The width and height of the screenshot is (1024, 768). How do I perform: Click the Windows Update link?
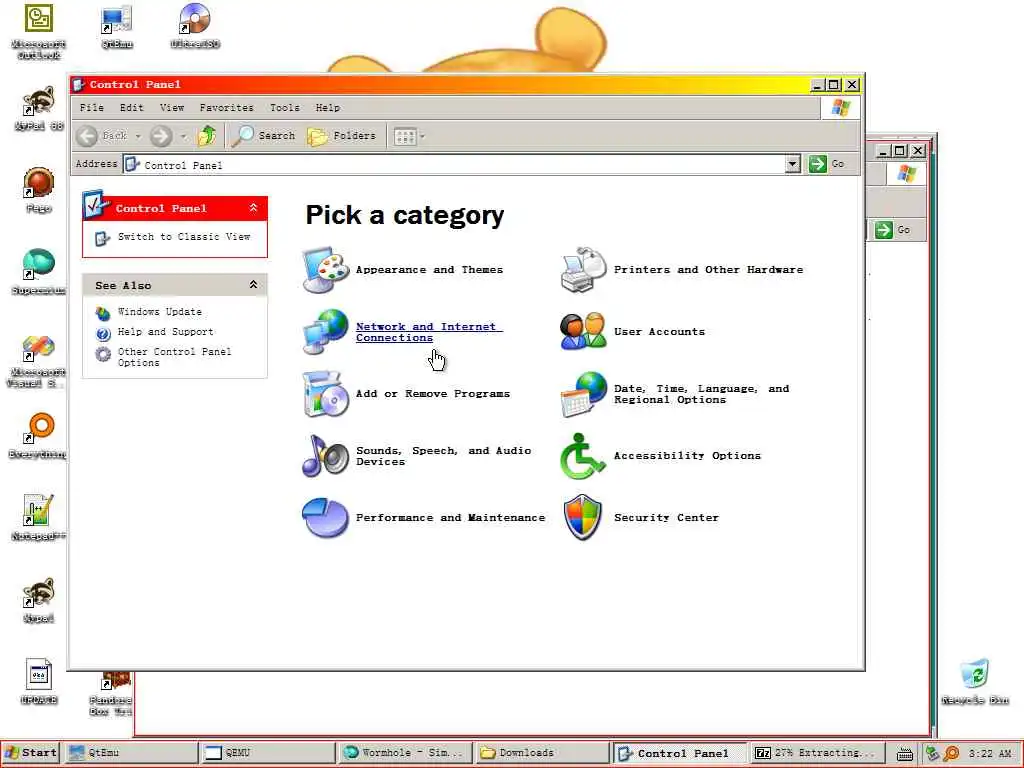[159, 312]
